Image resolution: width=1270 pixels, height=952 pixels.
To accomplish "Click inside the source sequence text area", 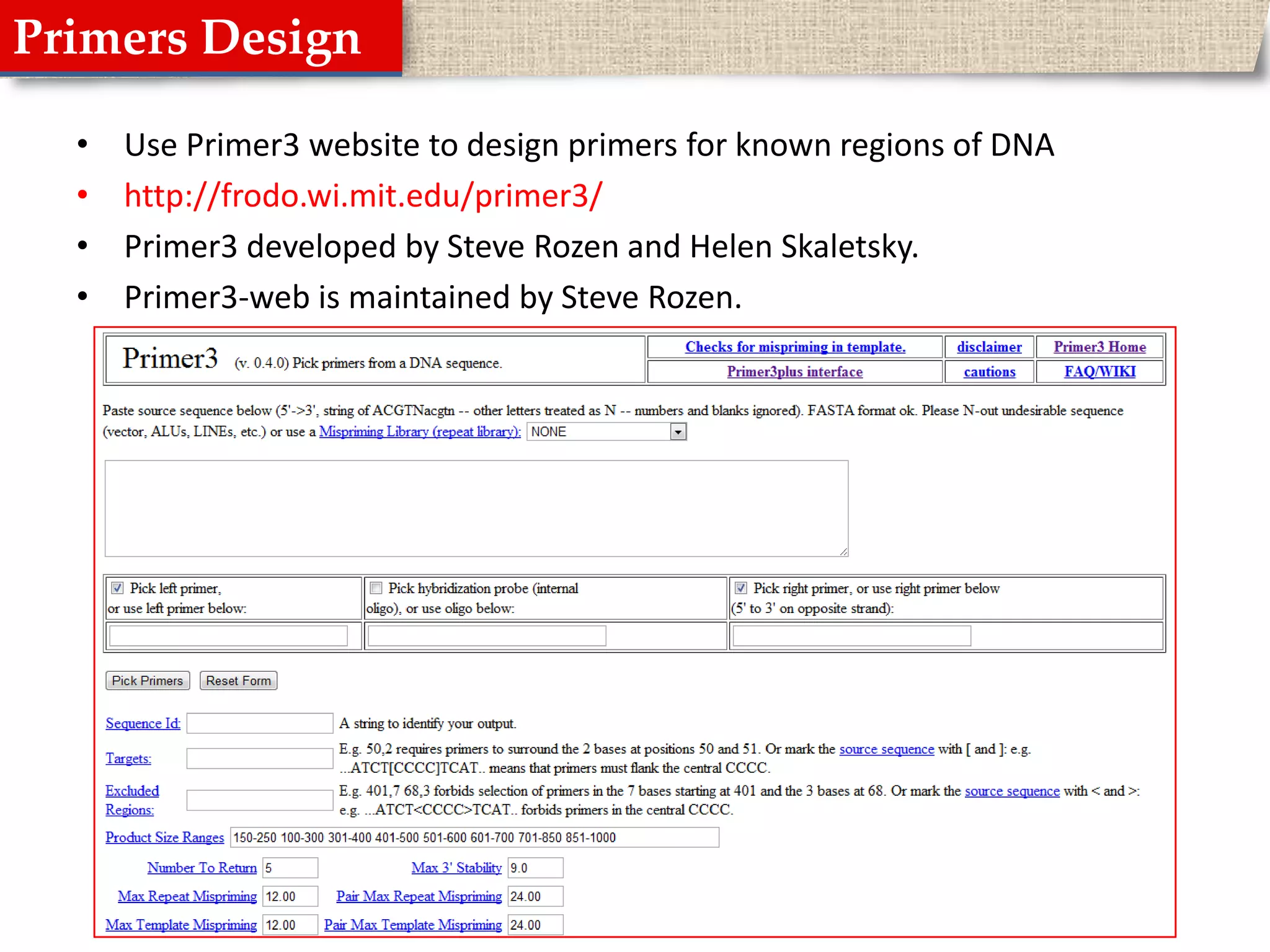I will coord(476,508).
